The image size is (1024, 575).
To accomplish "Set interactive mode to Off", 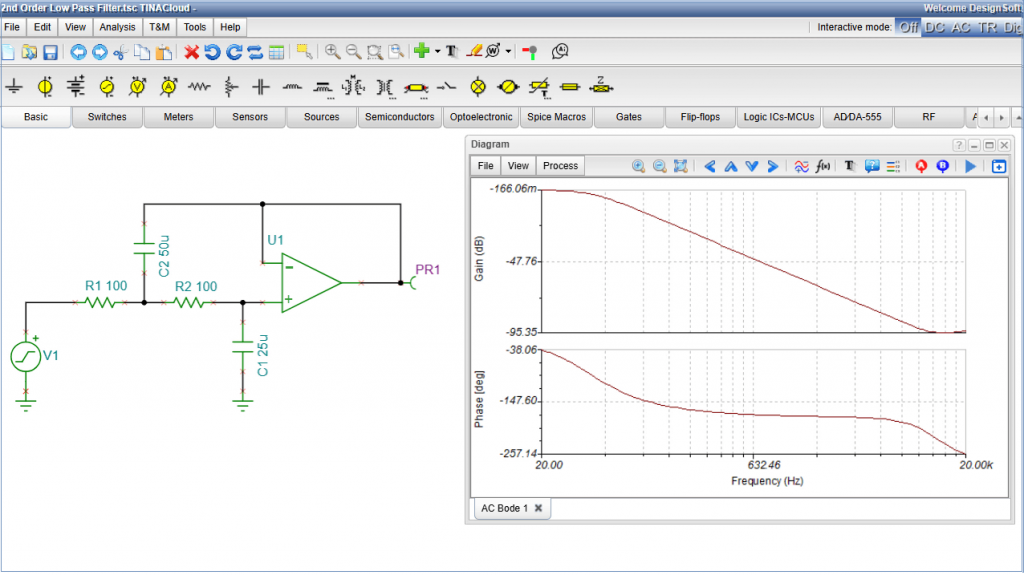I will [x=908, y=27].
